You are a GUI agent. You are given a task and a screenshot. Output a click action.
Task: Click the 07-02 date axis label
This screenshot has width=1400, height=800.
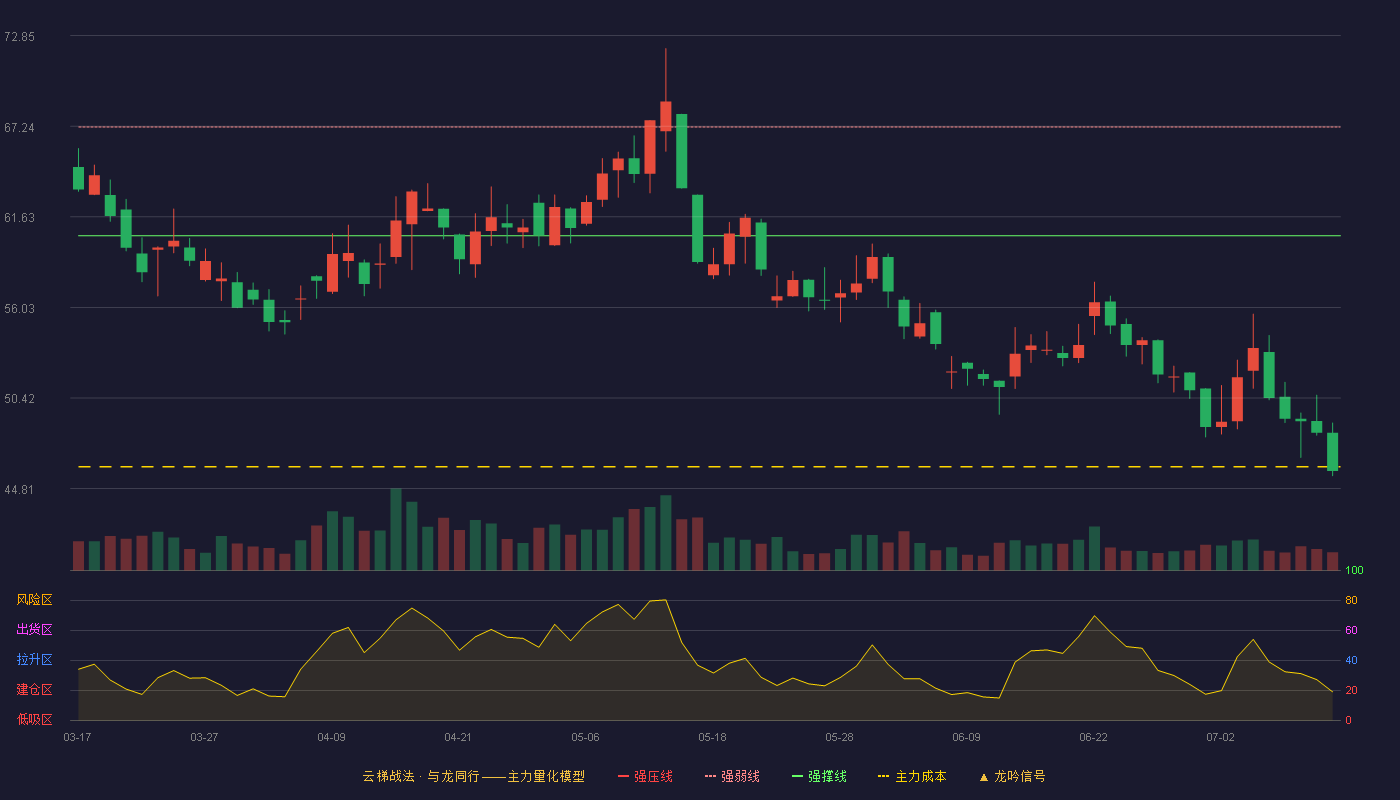[1220, 737]
